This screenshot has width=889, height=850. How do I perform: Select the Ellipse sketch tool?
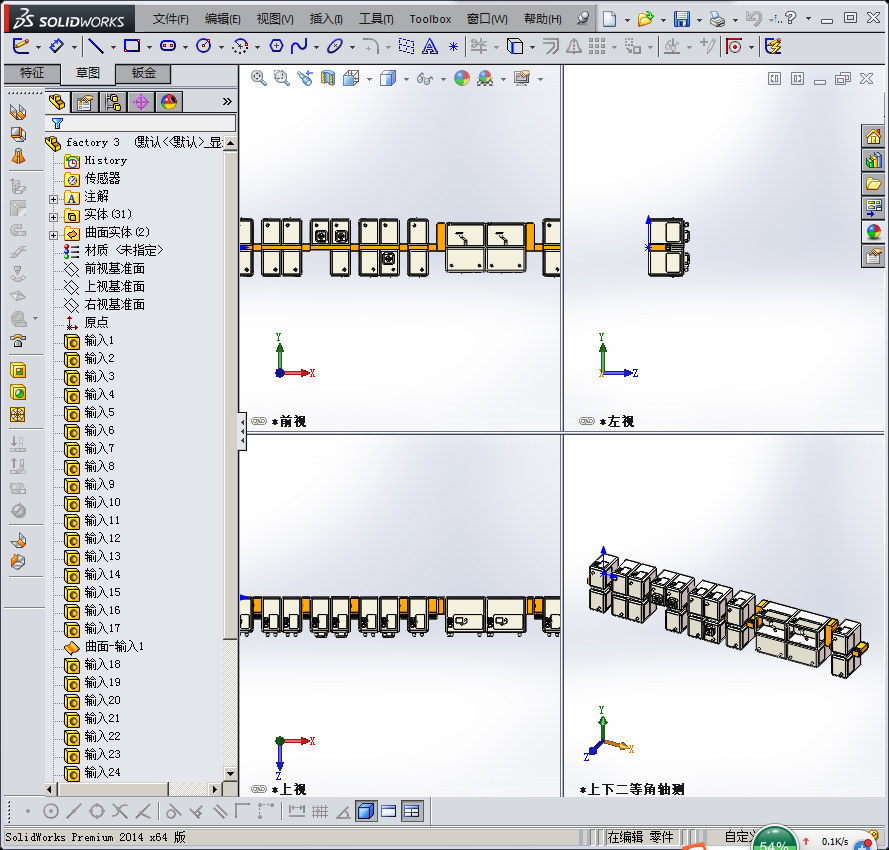334,47
